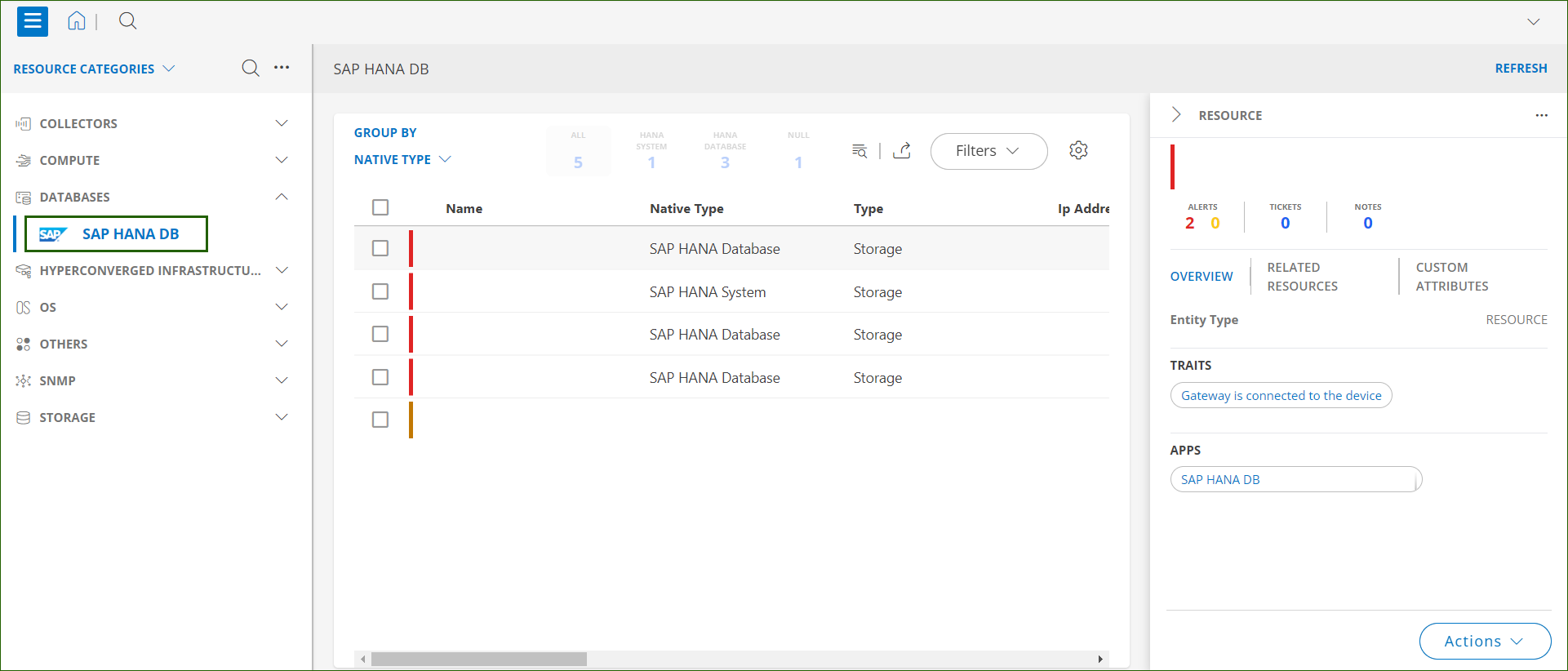Check the third row SAP HANA Database

(380, 334)
